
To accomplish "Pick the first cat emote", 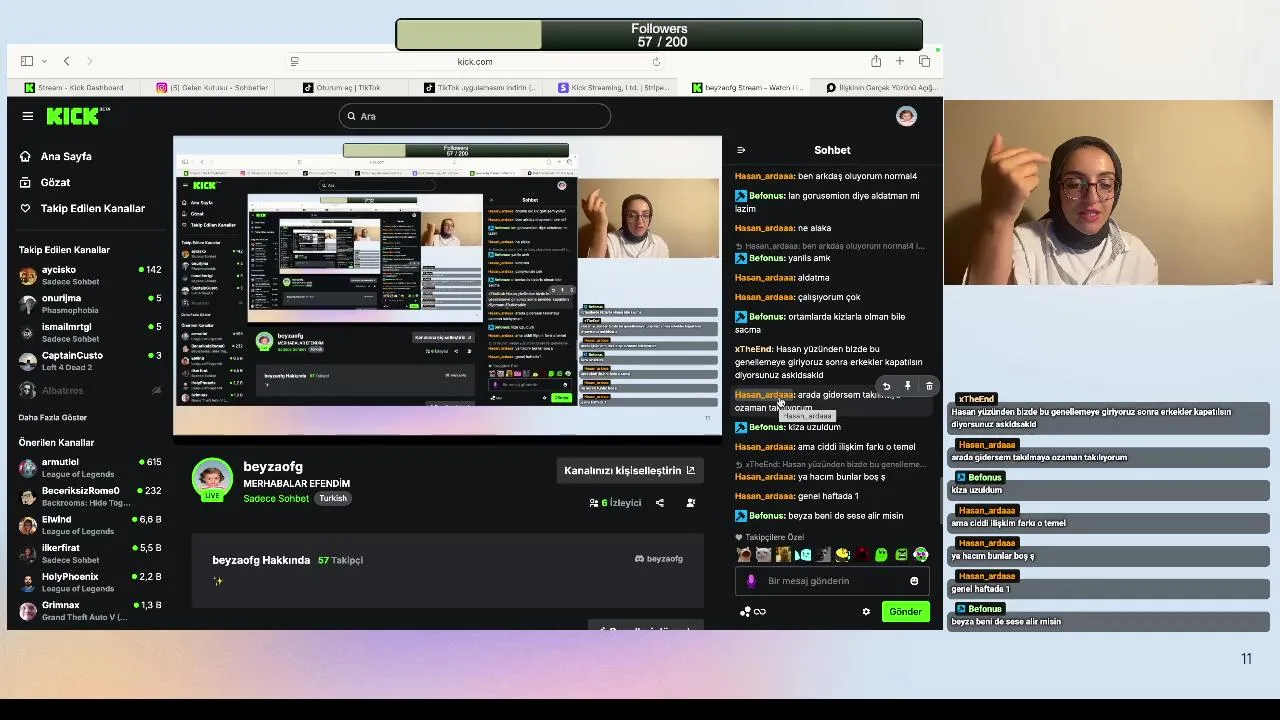I will click(744, 555).
